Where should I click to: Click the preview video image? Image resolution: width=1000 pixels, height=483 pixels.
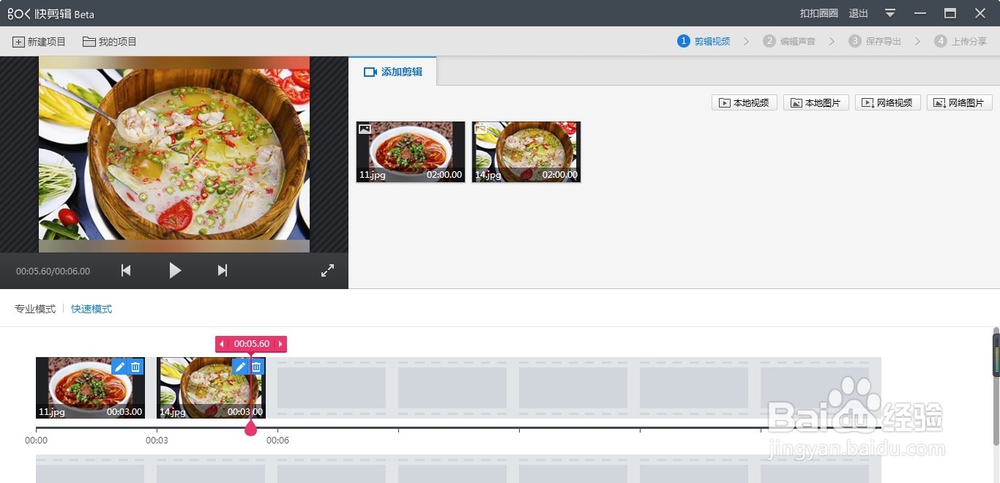tap(174, 154)
